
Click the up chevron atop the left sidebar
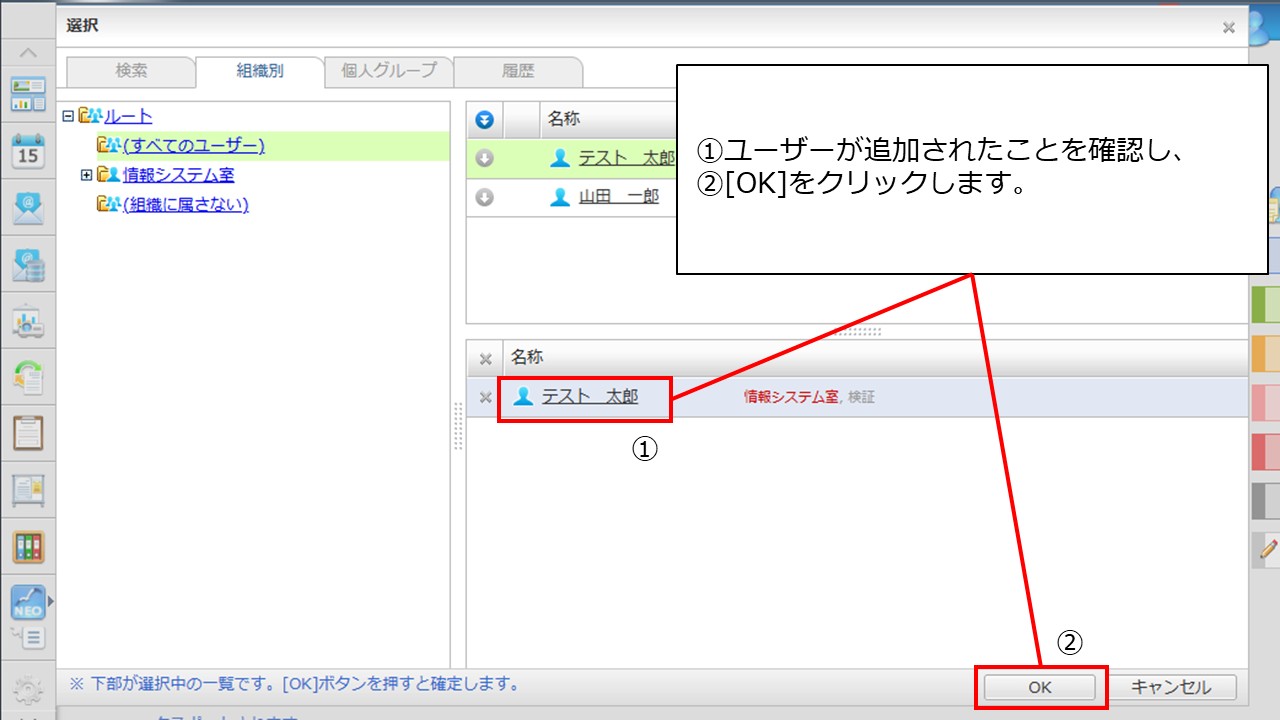click(x=29, y=52)
